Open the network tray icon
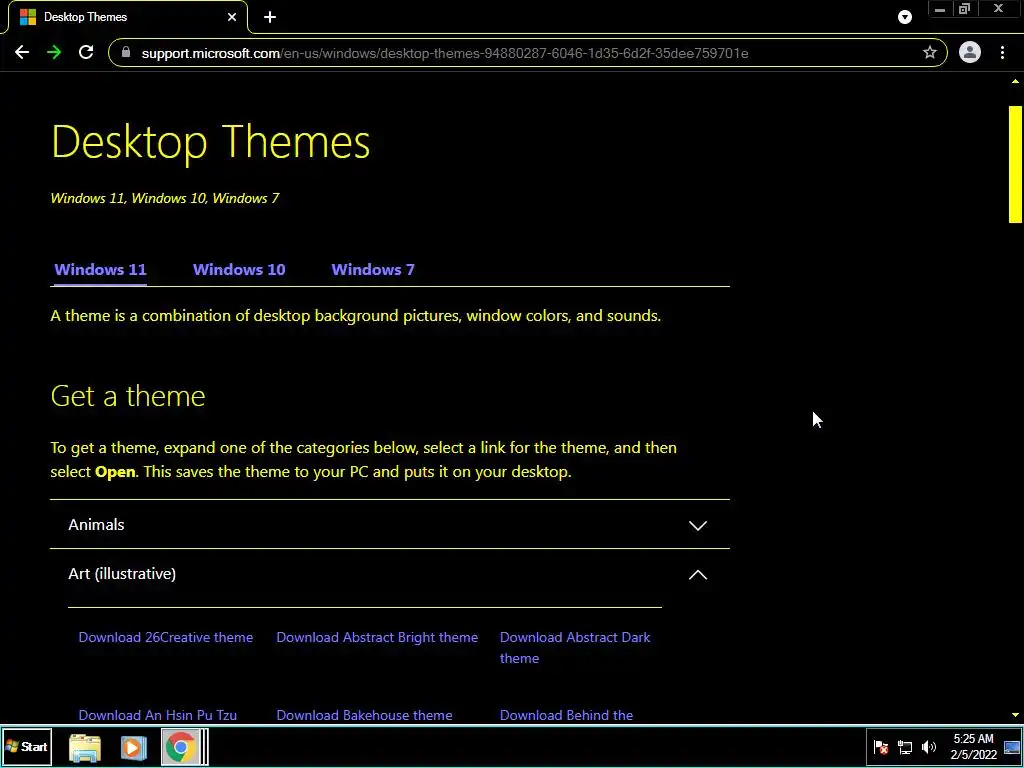 click(x=904, y=747)
